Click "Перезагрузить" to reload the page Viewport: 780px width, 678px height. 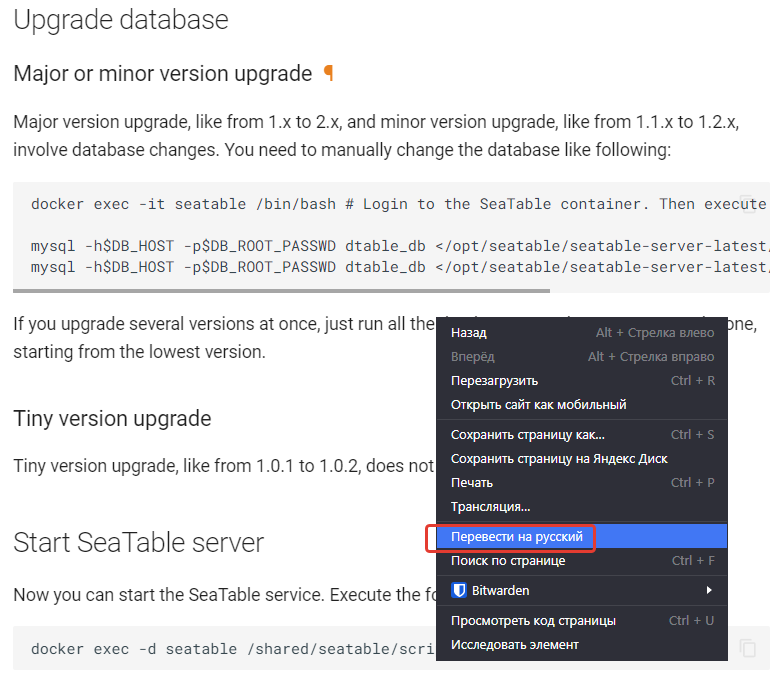(494, 380)
